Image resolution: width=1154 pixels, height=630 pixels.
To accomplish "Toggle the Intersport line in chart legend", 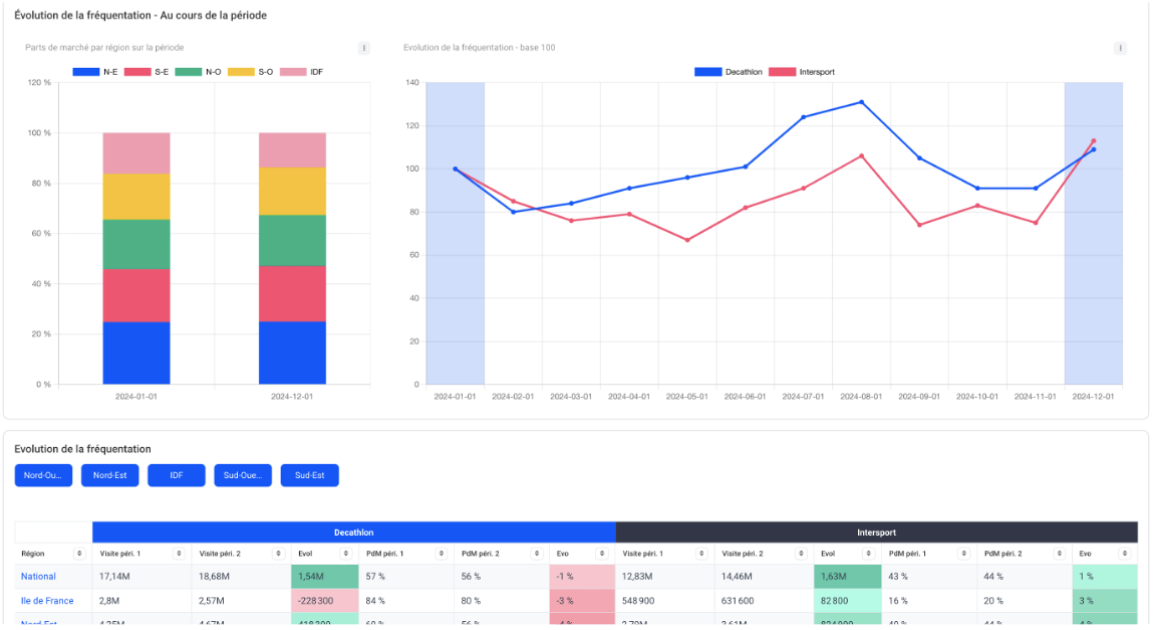I will [802, 72].
